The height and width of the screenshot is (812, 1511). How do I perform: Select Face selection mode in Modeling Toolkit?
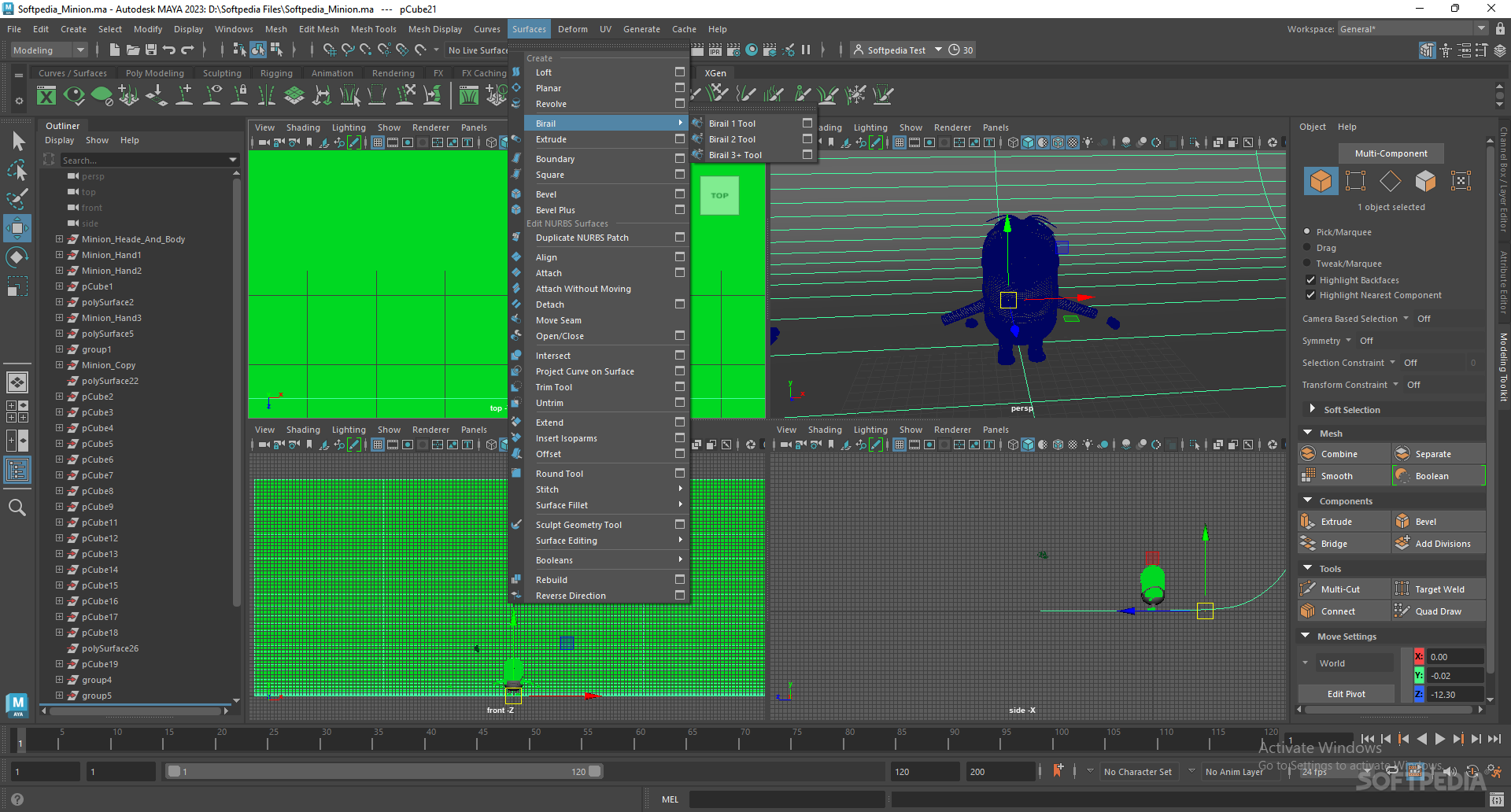pyautogui.click(x=1425, y=181)
